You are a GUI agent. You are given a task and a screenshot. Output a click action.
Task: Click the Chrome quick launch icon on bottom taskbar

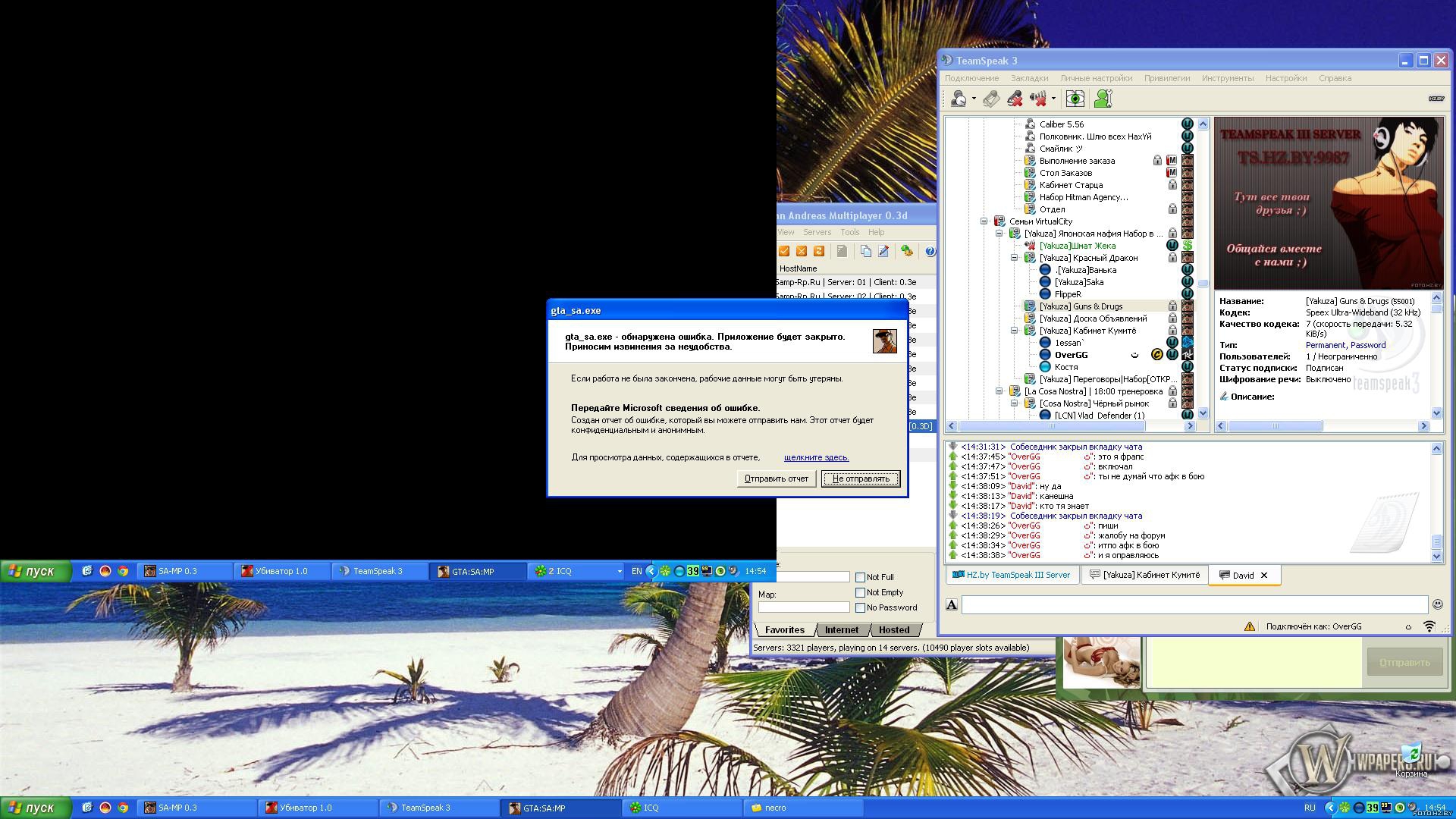click(x=123, y=808)
